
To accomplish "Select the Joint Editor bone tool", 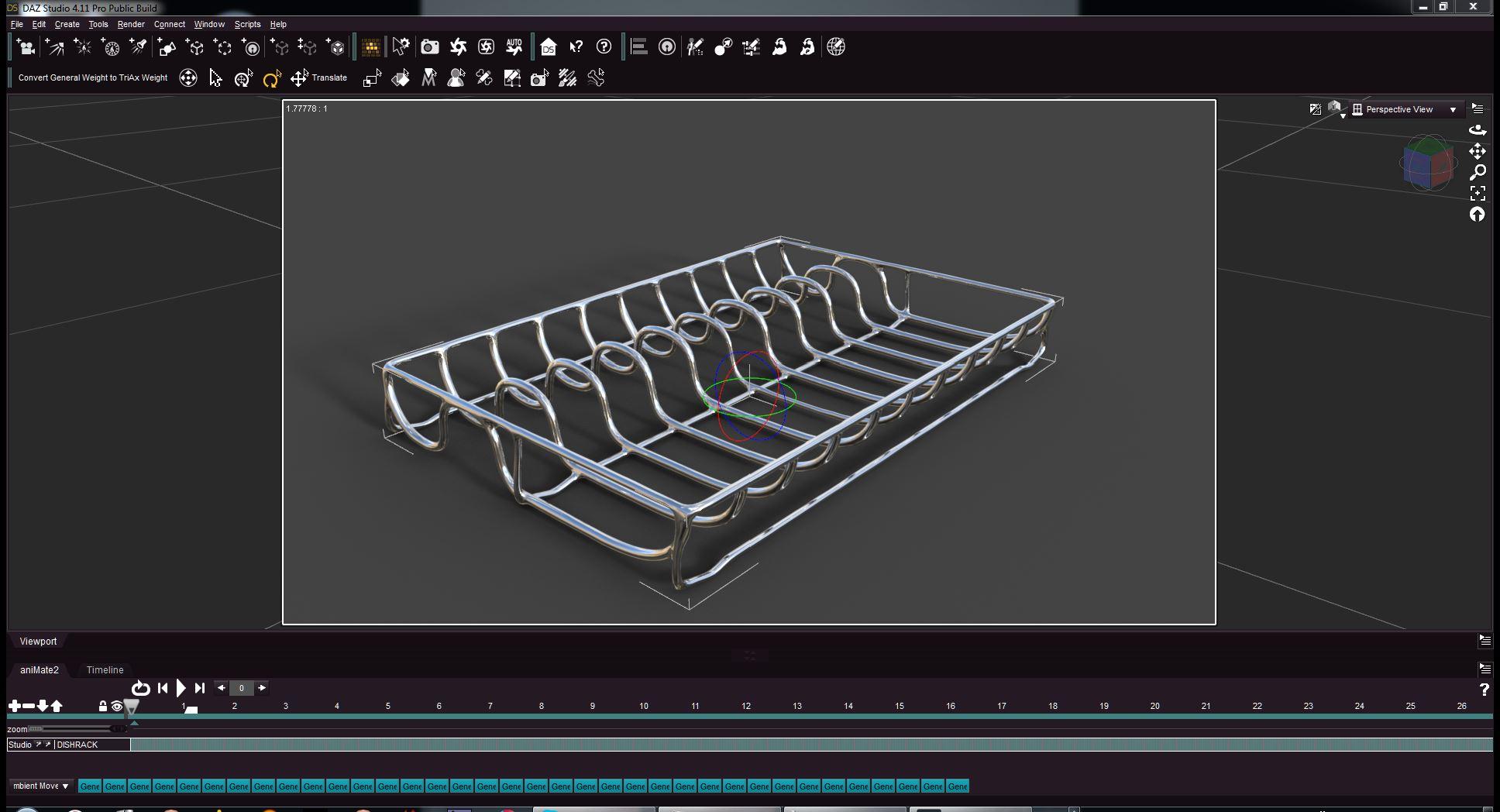I will click(484, 78).
